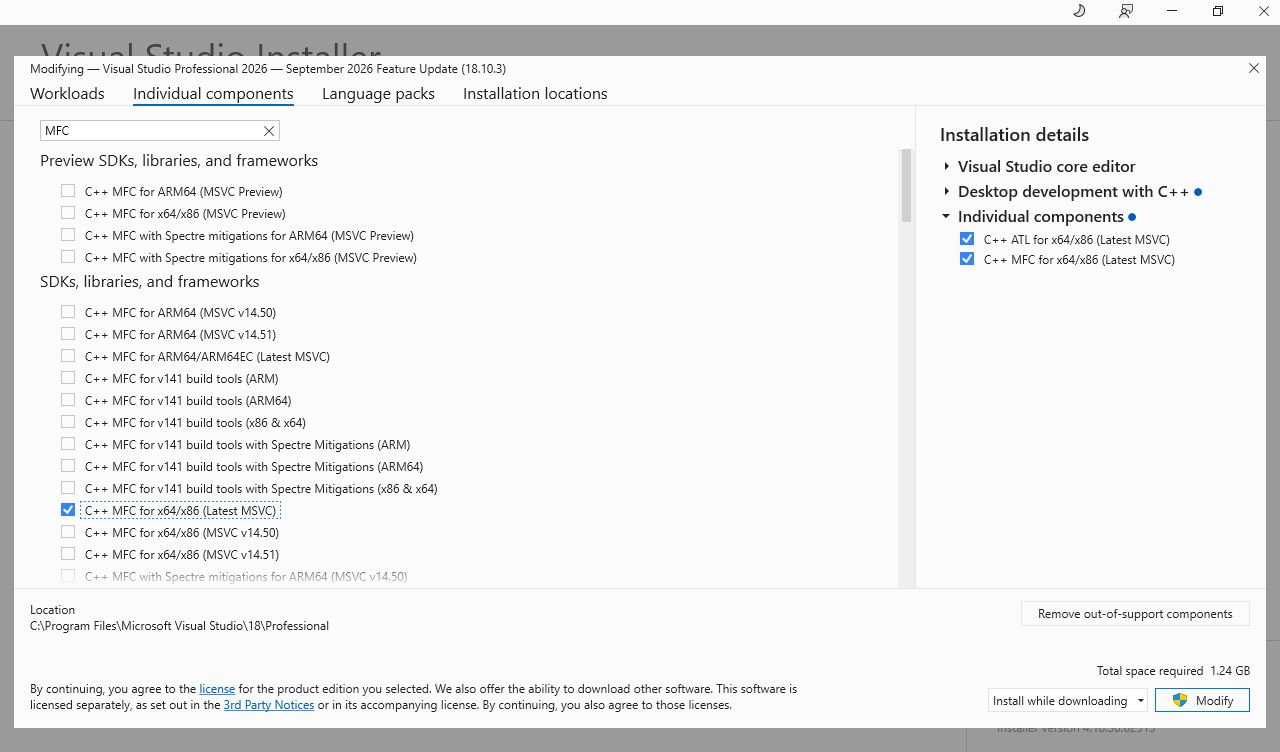Open the Language packs tab
The height and width of the screenshot is (752, 1280).
tap(378, 93)
